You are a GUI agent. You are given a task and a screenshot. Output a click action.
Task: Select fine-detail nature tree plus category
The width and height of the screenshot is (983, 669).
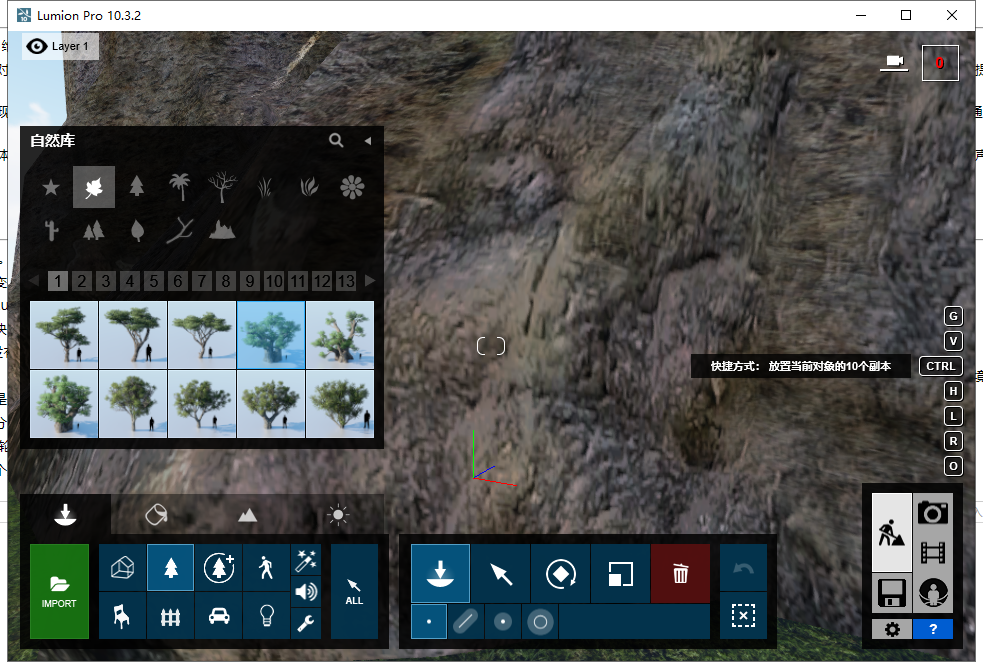[x=219, y=567]
